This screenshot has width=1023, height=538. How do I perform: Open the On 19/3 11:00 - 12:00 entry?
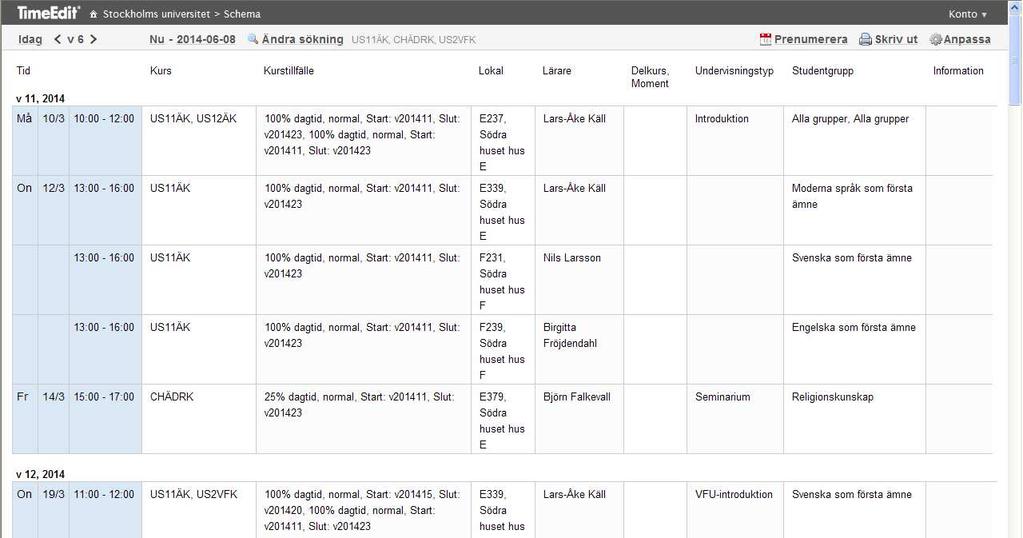(x=77, y=510)
